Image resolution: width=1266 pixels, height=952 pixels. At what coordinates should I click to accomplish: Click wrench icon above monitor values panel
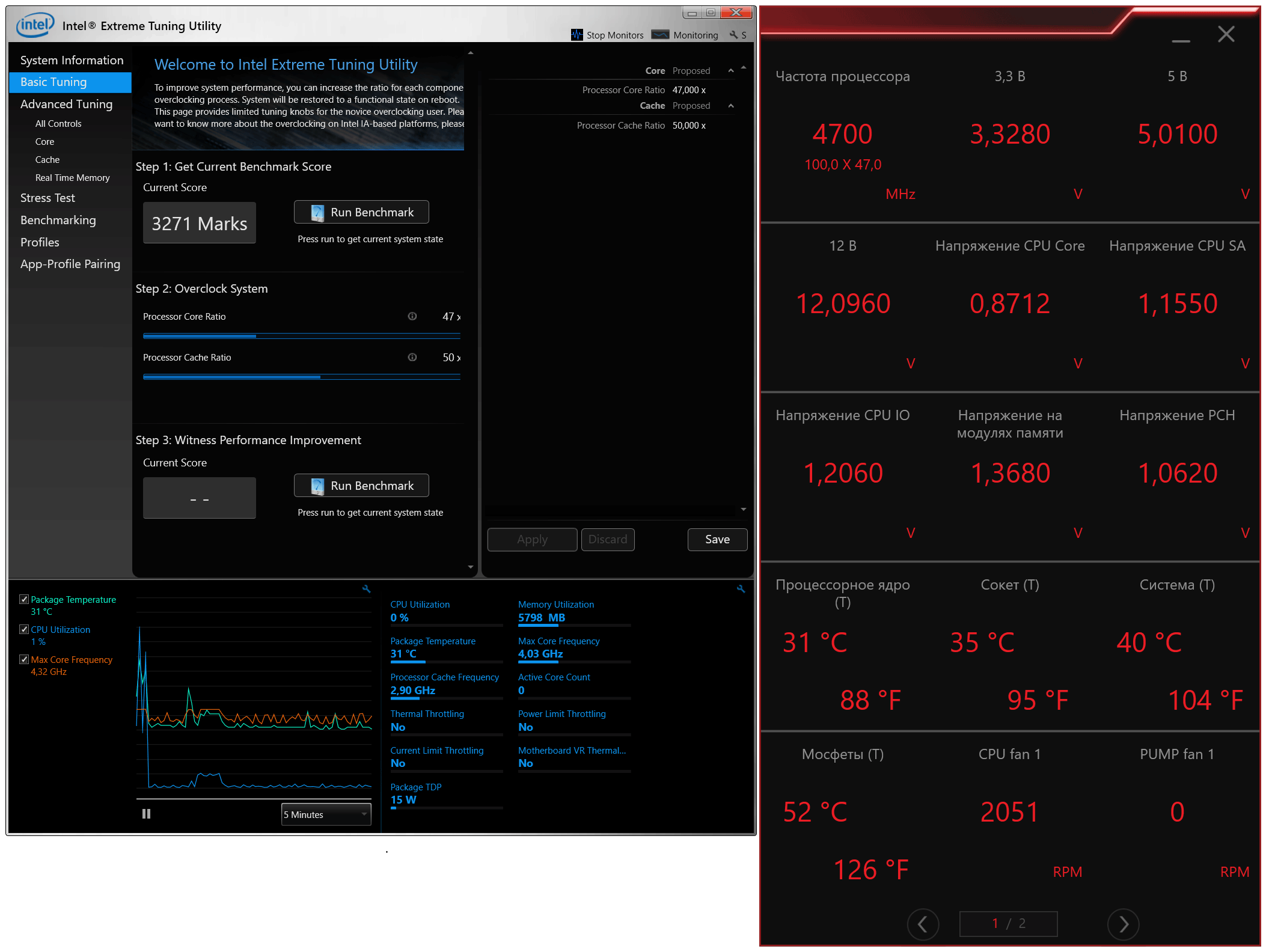click(x=741, y=589)
